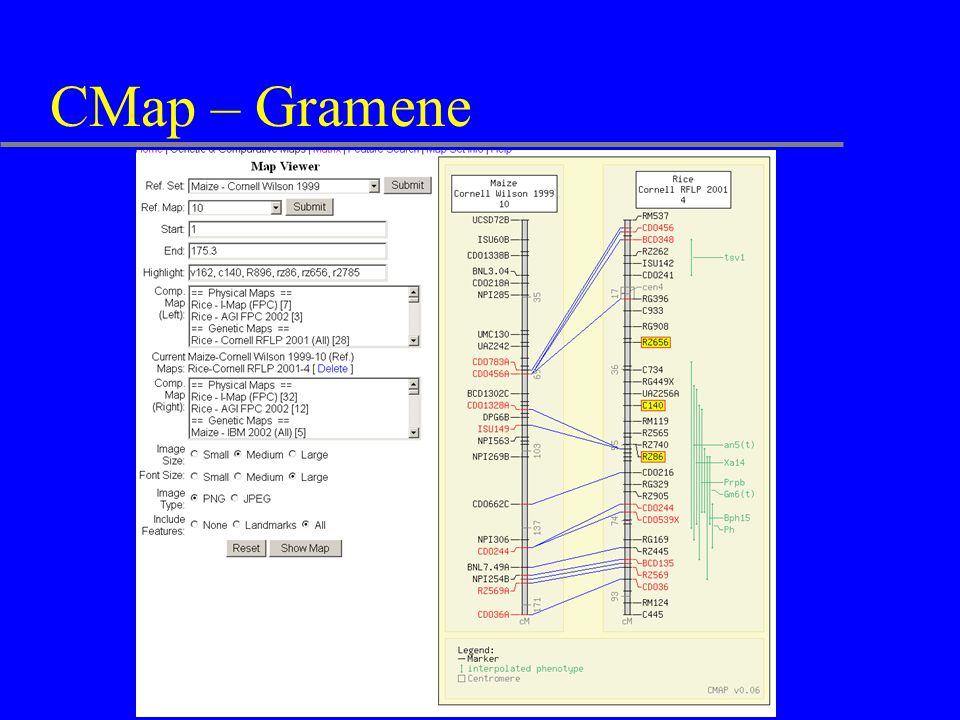
Task: Click red marker CDO456 on rice map
Action: pos(658,228)
